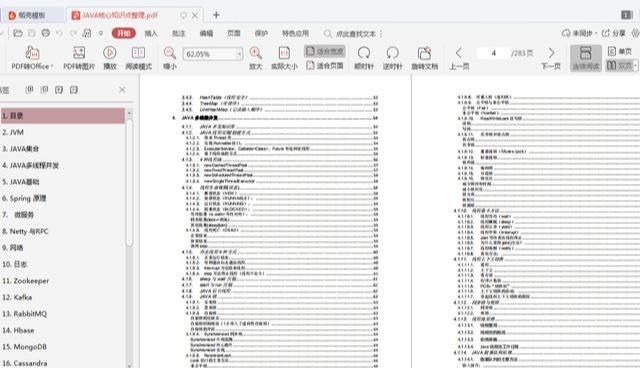The width and height of the screenshot is (640, 368).
Task: Toggle 适合页面 fit page mode
Action: tap(324, 65)
